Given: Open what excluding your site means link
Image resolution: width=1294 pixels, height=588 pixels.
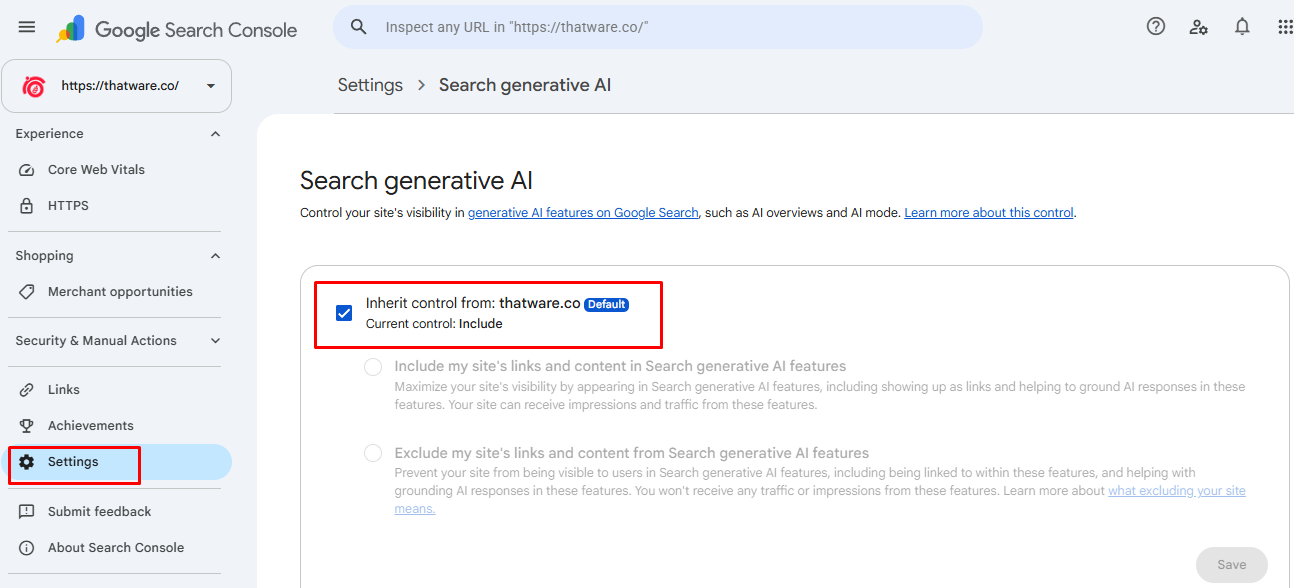Looking at the screenshot, I should pyautogui.click(x=1177, y=491).
